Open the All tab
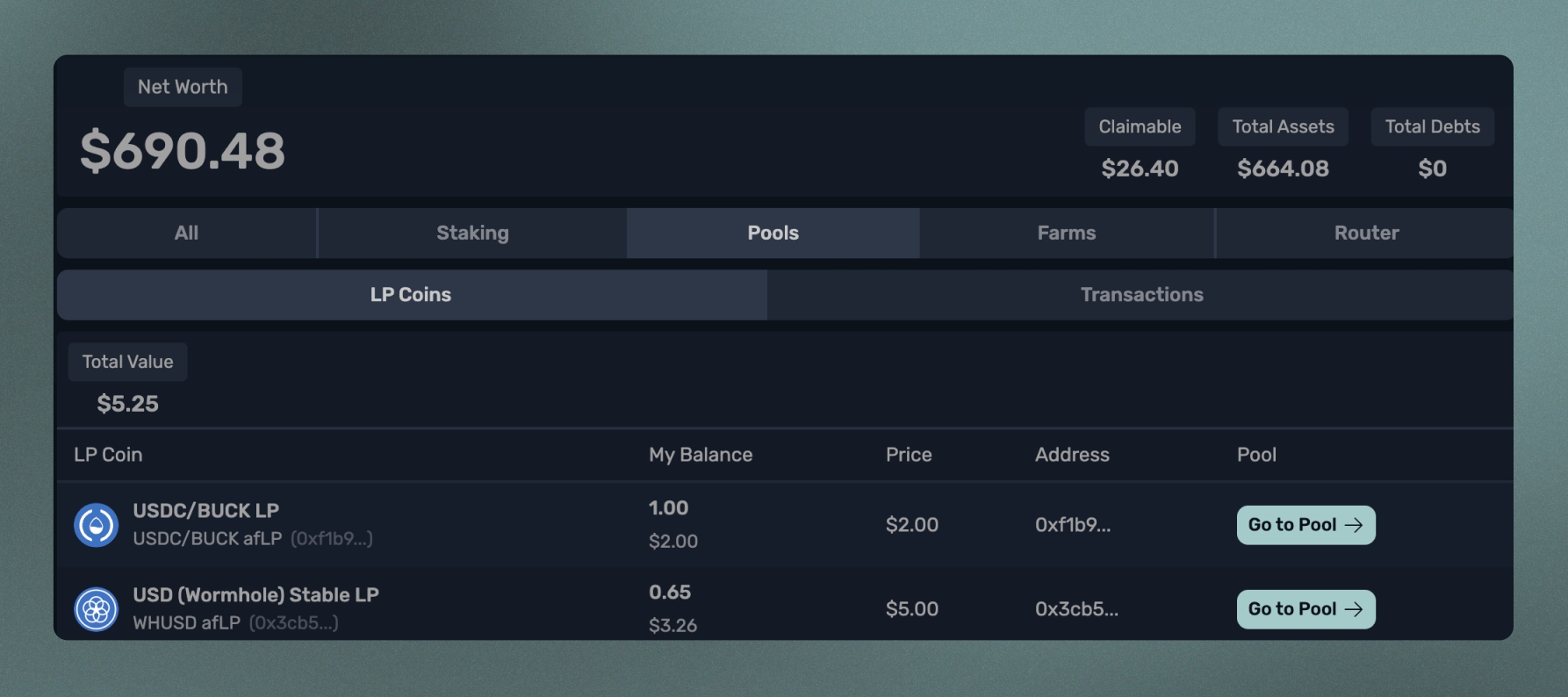Screen dimensions: 1568x697 click(x=186, y=233)
